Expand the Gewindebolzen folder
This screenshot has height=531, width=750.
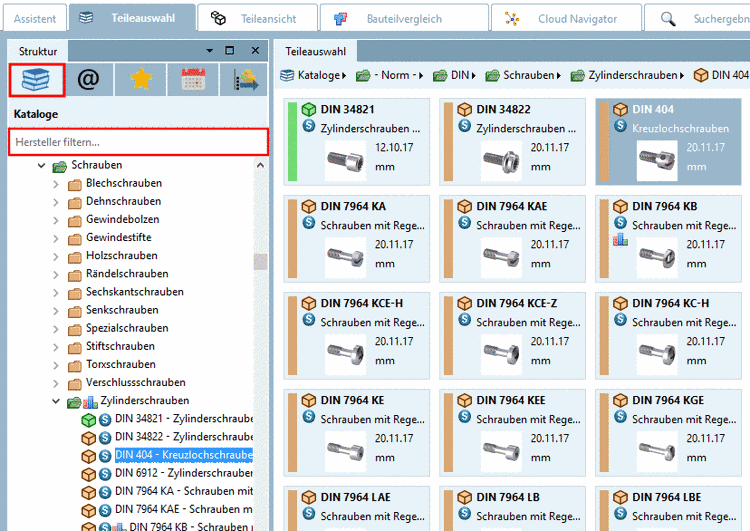pyautogui.click(x=56, y=221)
